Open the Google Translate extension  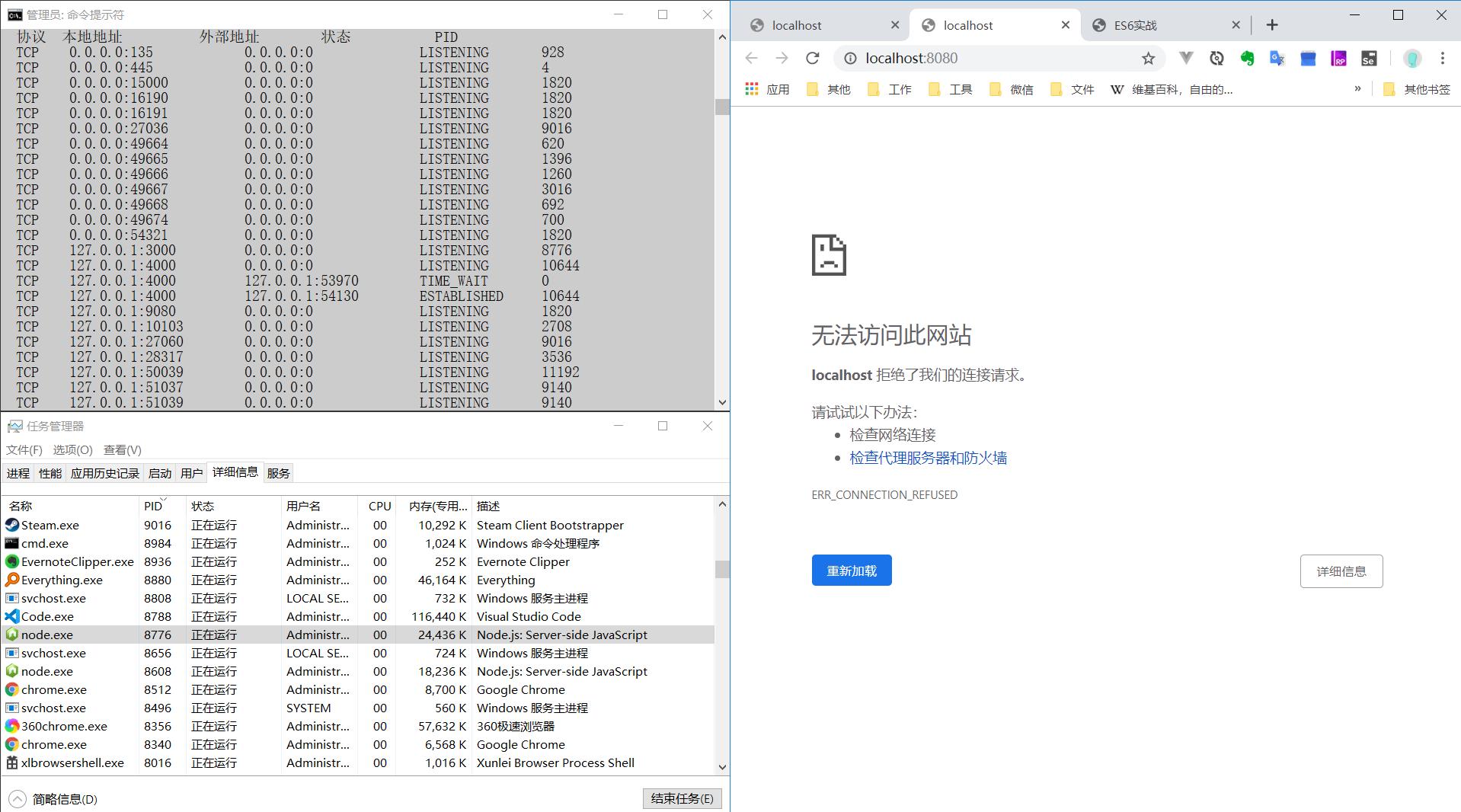(1277, 58)
